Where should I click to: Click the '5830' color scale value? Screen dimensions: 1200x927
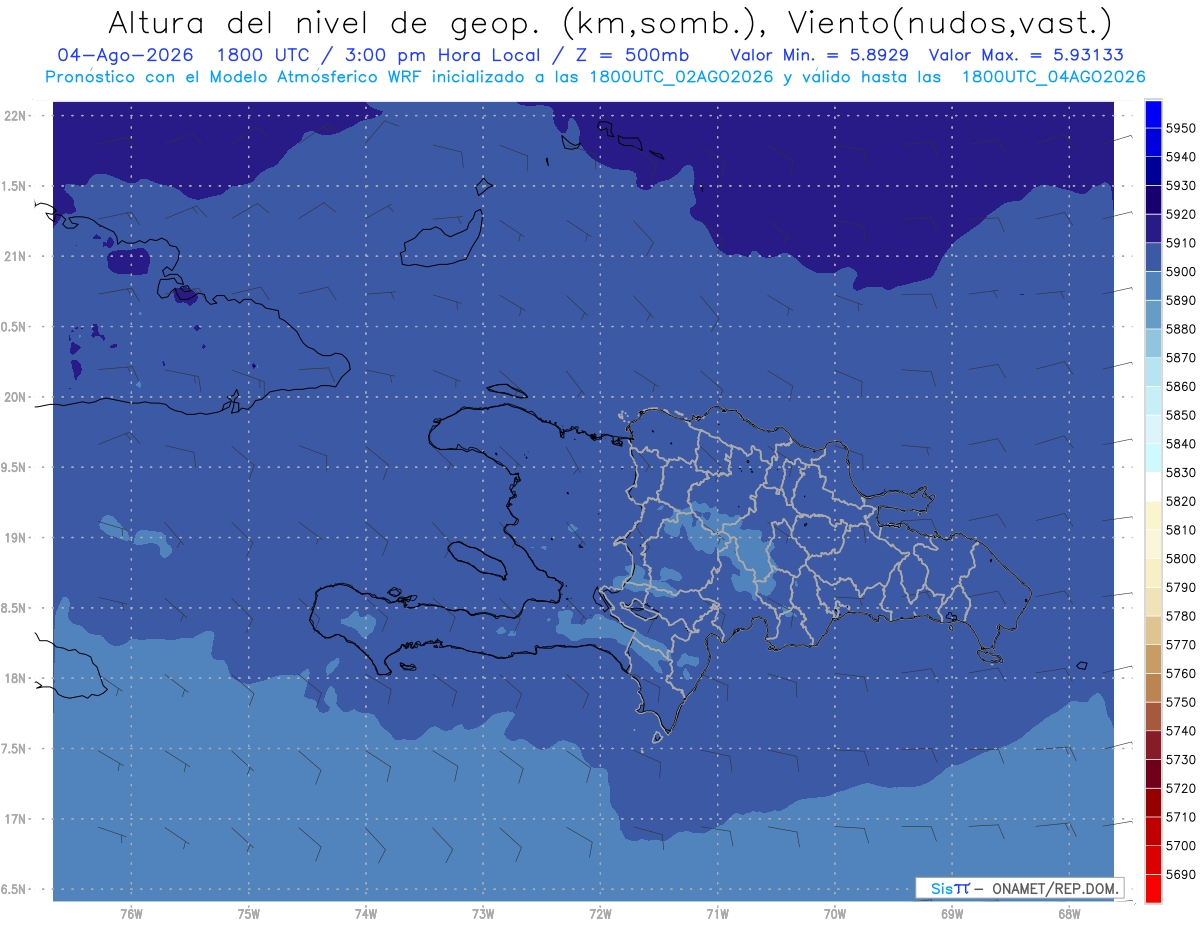tap(1180, 473)
